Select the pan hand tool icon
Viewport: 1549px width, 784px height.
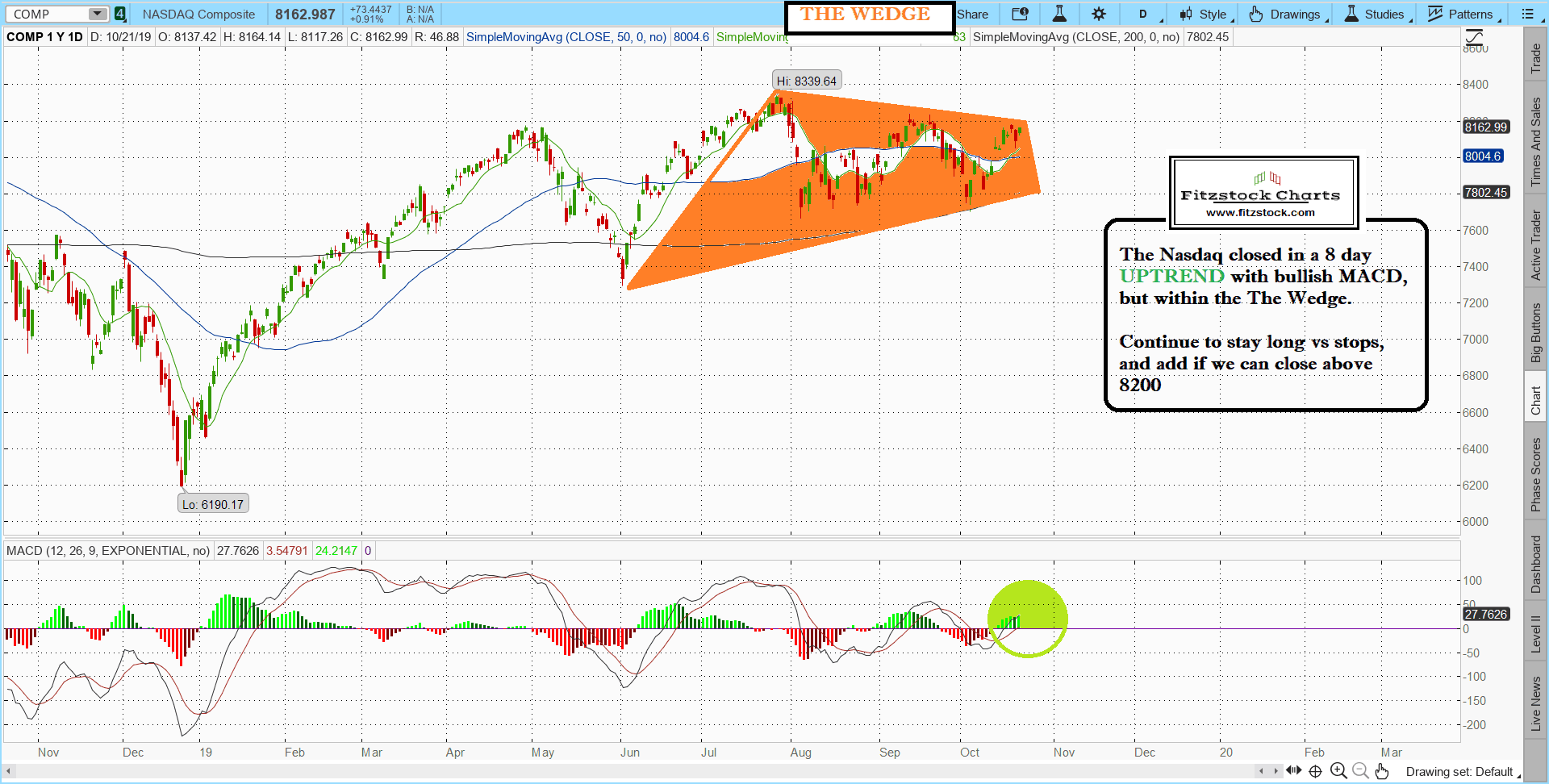(1382, 771)
